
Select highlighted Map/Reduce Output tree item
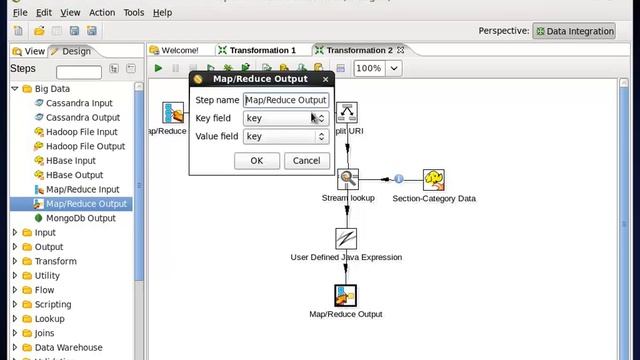71,204
